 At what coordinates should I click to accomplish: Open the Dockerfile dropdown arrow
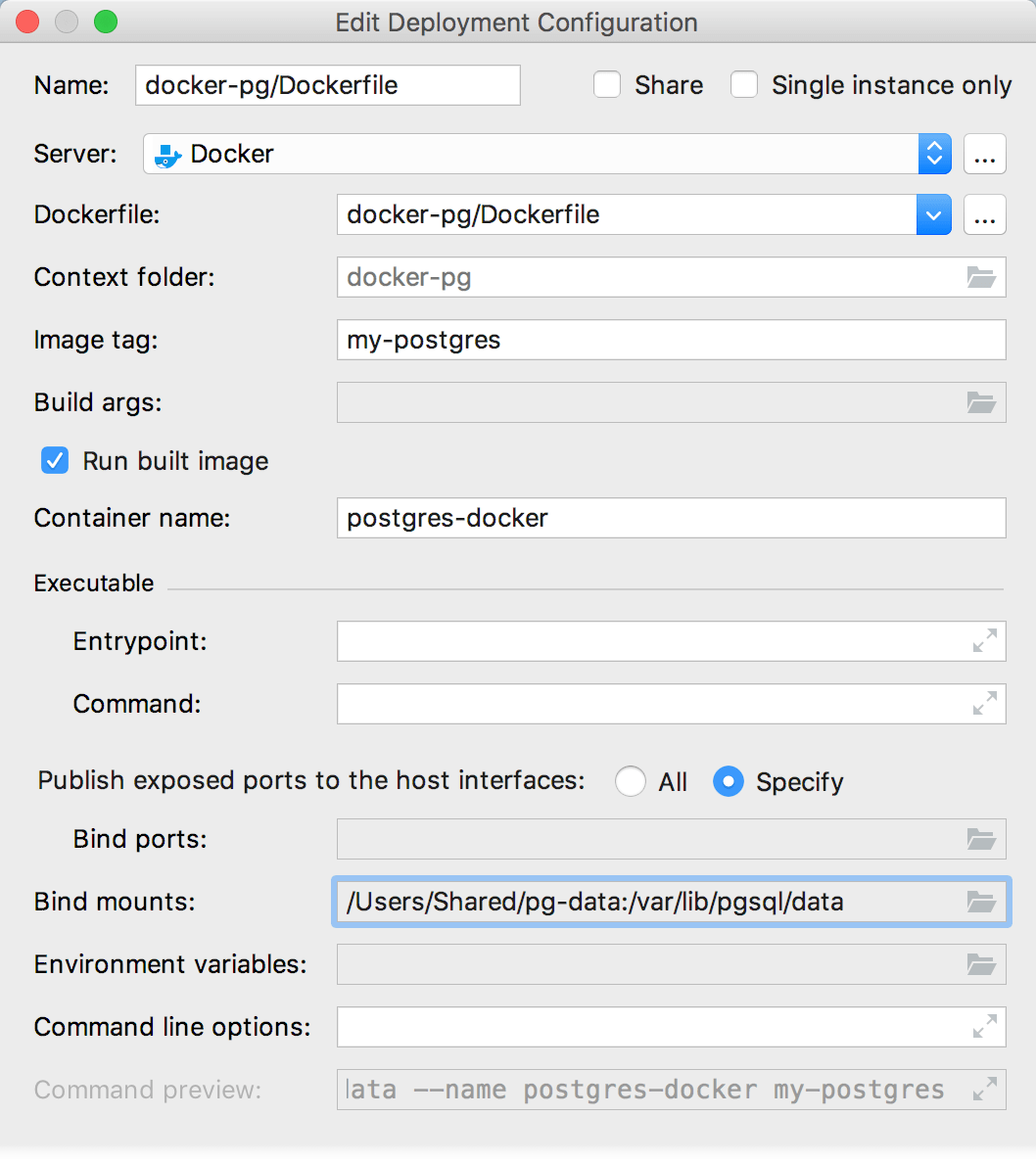coord(933,215)
